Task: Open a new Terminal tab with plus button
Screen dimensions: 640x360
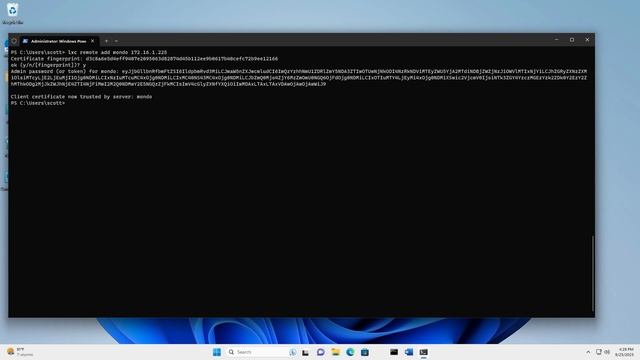Action: 106,41
